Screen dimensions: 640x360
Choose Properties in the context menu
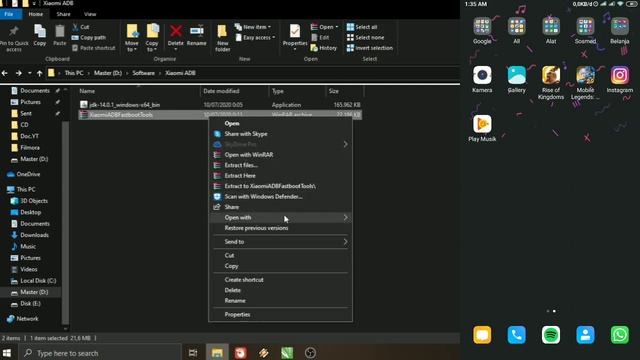(x=280, y=315)
